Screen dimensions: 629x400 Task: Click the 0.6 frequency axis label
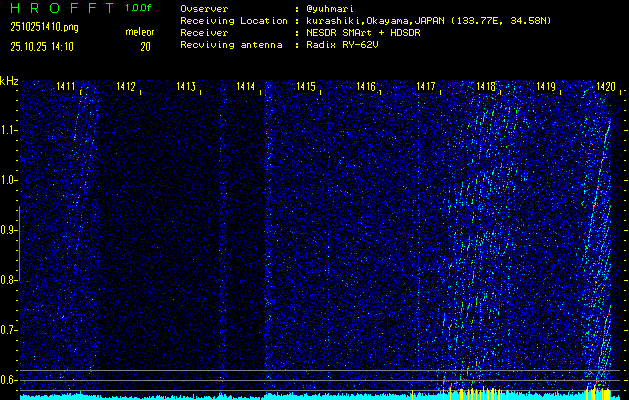point(8,380)
